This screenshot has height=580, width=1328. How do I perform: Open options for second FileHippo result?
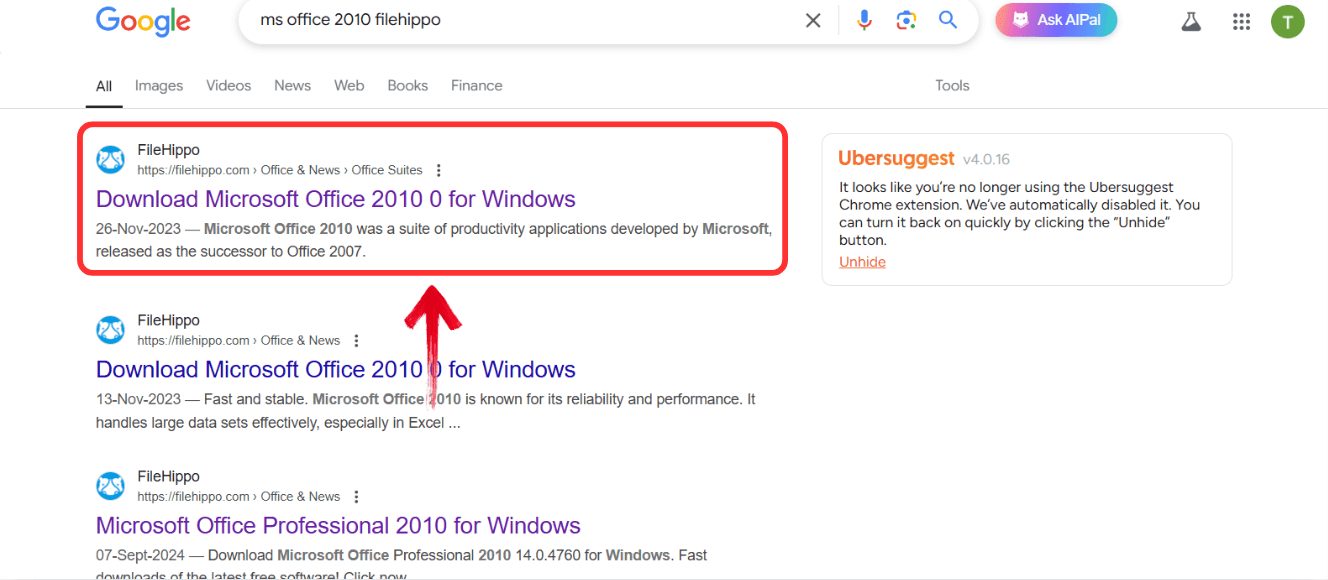(357, 341)
